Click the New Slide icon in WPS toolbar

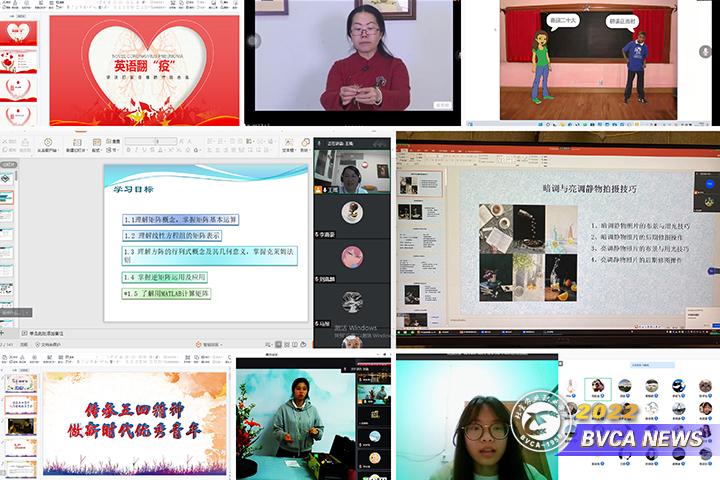click(x=77, y=140)
